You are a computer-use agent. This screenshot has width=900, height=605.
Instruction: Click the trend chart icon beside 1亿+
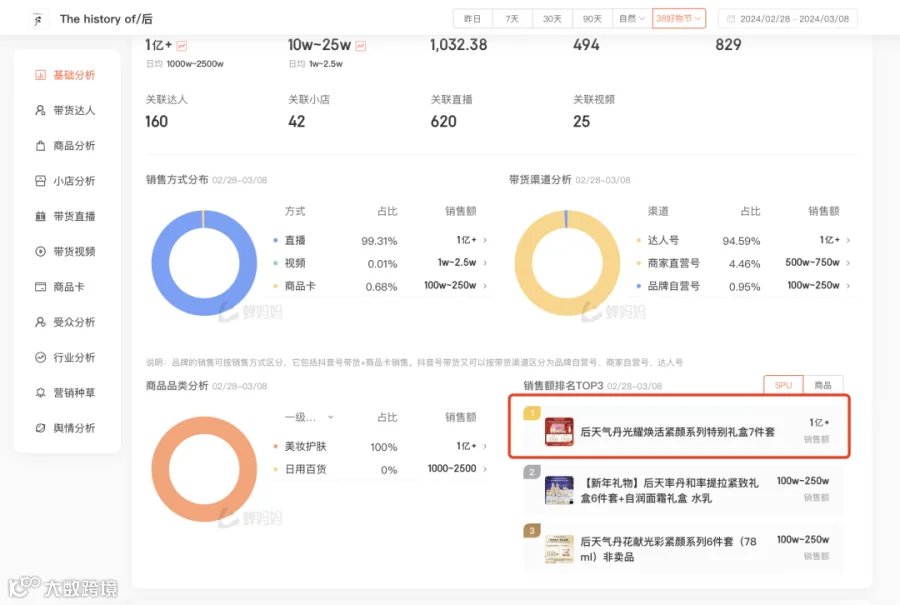(x=182, y=46)
